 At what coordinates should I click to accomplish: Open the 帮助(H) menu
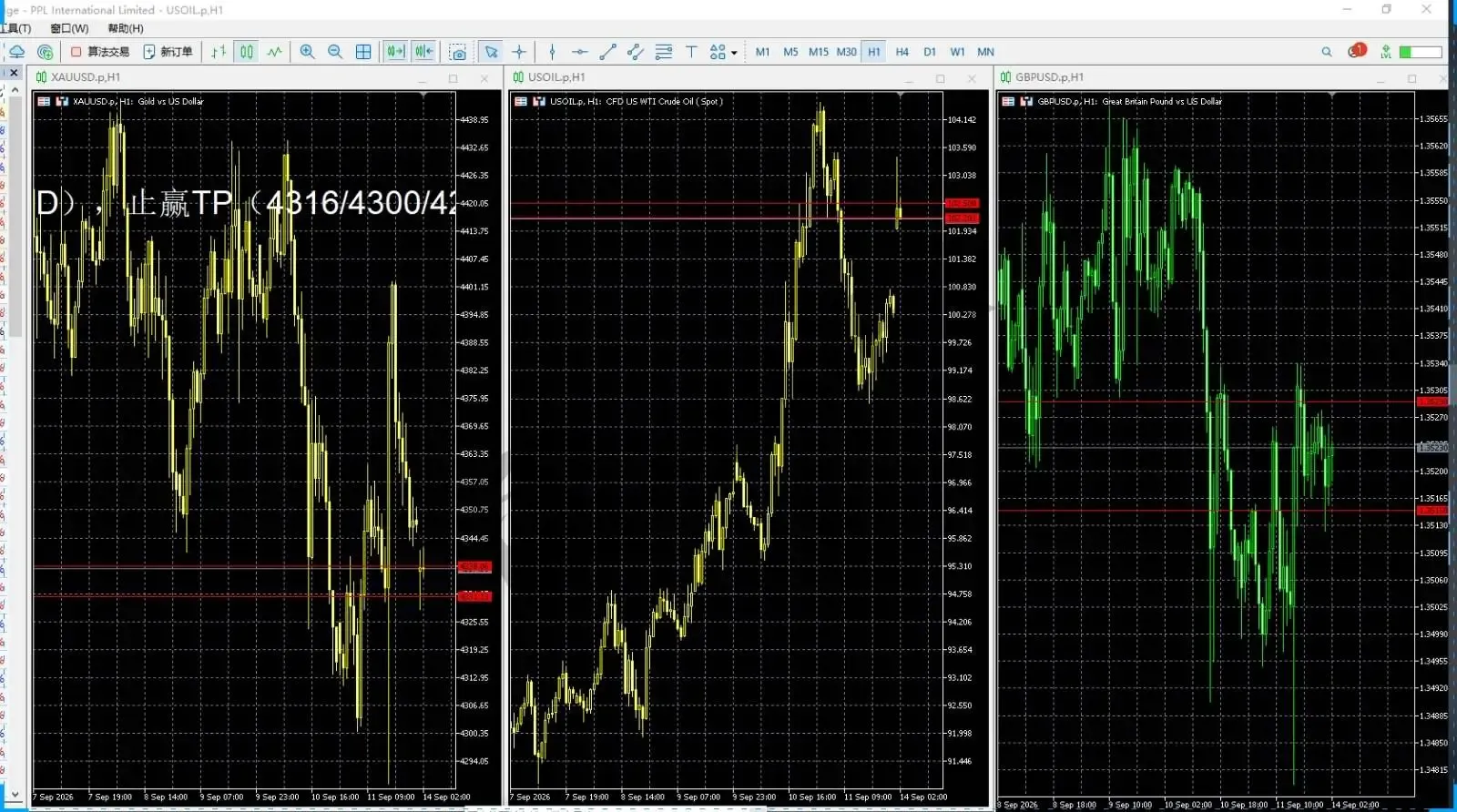tap(126, 28)
